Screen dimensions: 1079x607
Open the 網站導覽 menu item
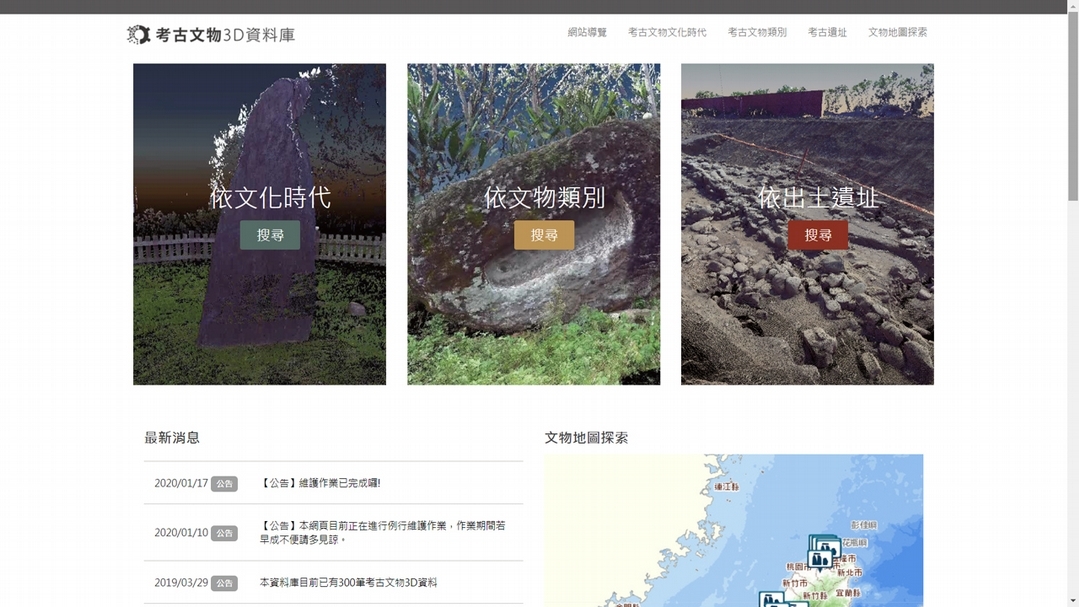587,32
